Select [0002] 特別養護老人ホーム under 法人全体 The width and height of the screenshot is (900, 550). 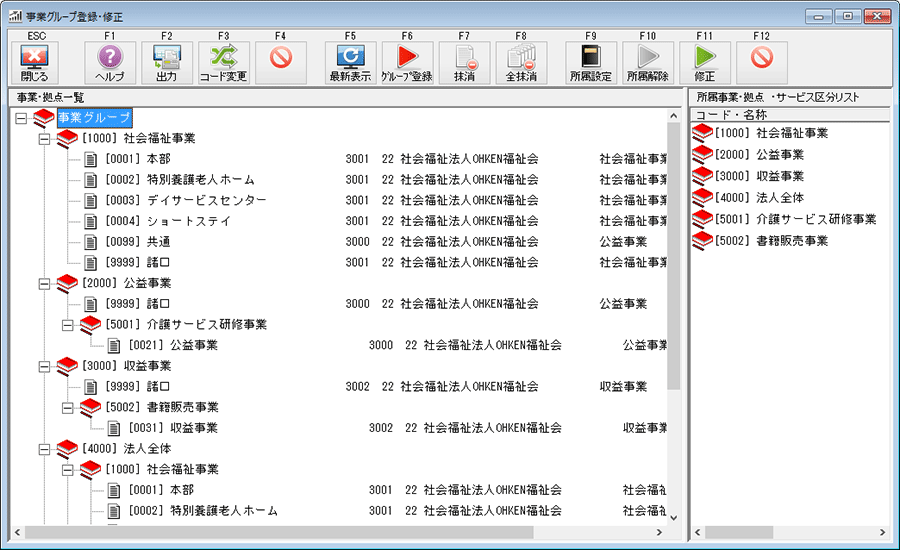[x=203, y=510]
